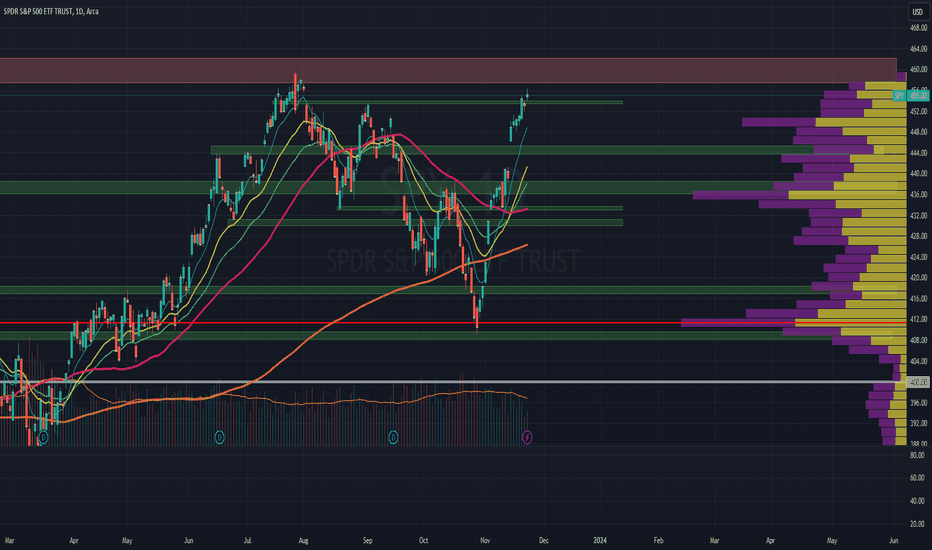
Task: Click the Jul date axis label
Action: point(247,540)
